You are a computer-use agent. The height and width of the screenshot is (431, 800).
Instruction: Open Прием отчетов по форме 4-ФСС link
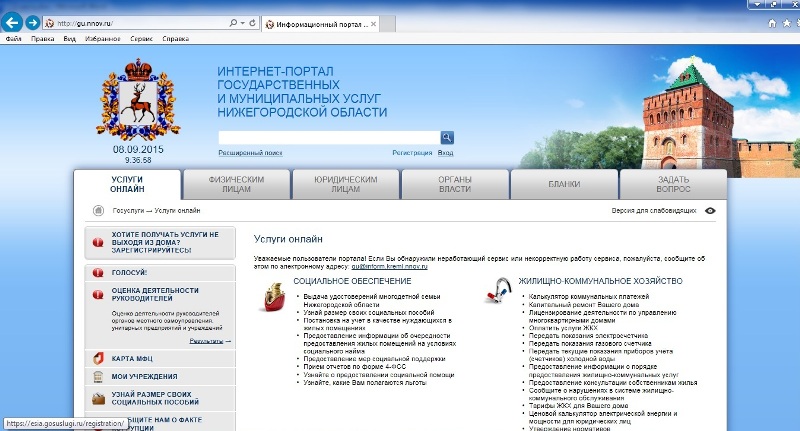[x=355, y=367]
